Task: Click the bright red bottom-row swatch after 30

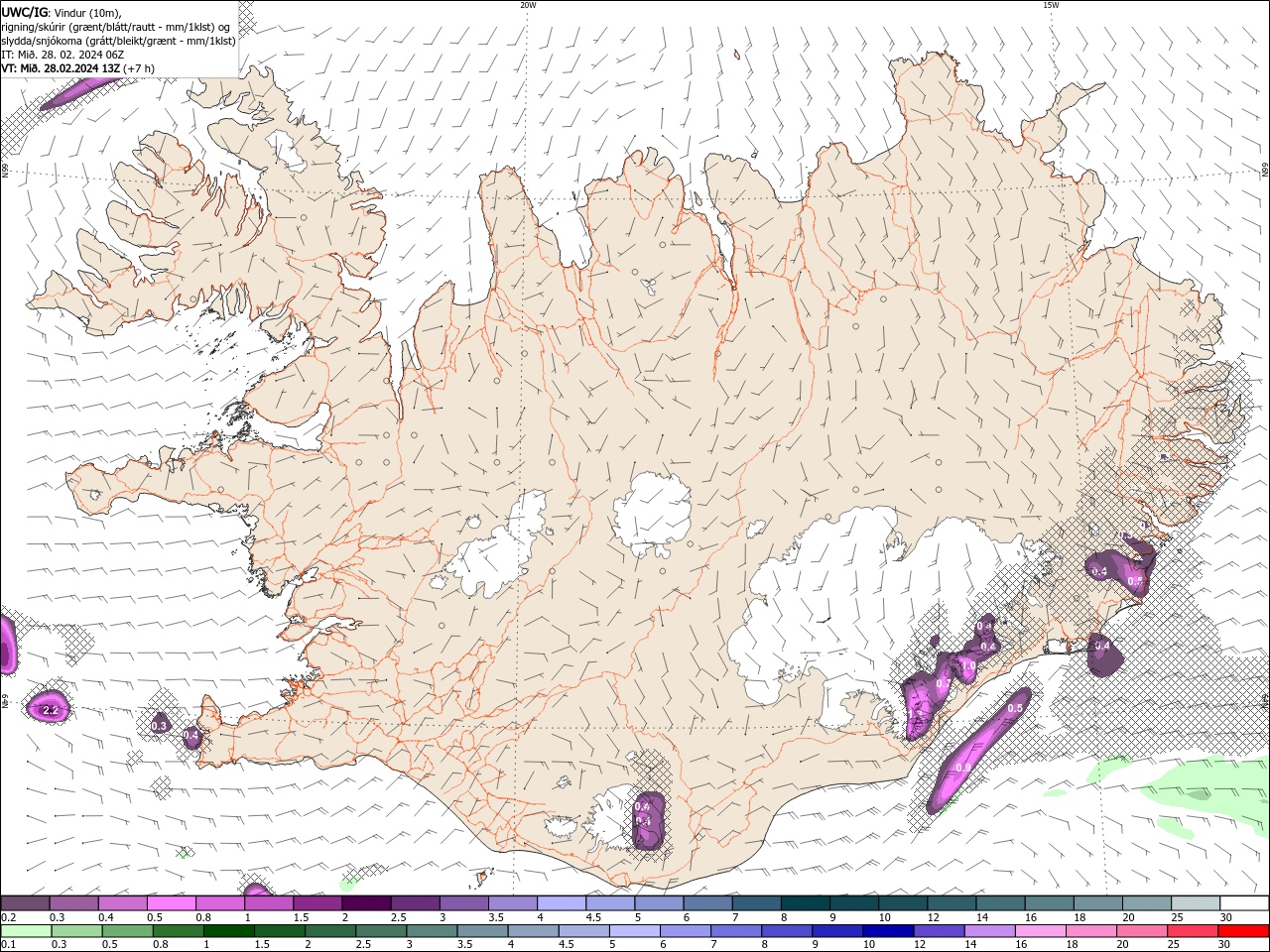Action: coord(1243,931)
